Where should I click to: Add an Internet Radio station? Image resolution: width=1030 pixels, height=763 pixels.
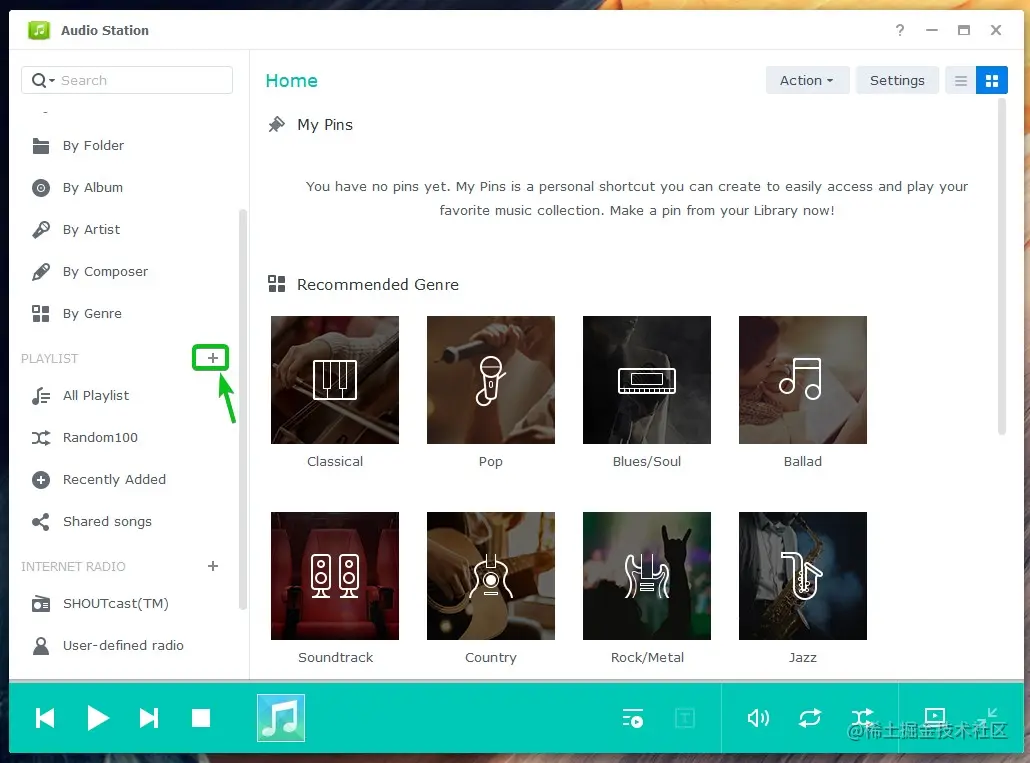[x=212, y=566]
